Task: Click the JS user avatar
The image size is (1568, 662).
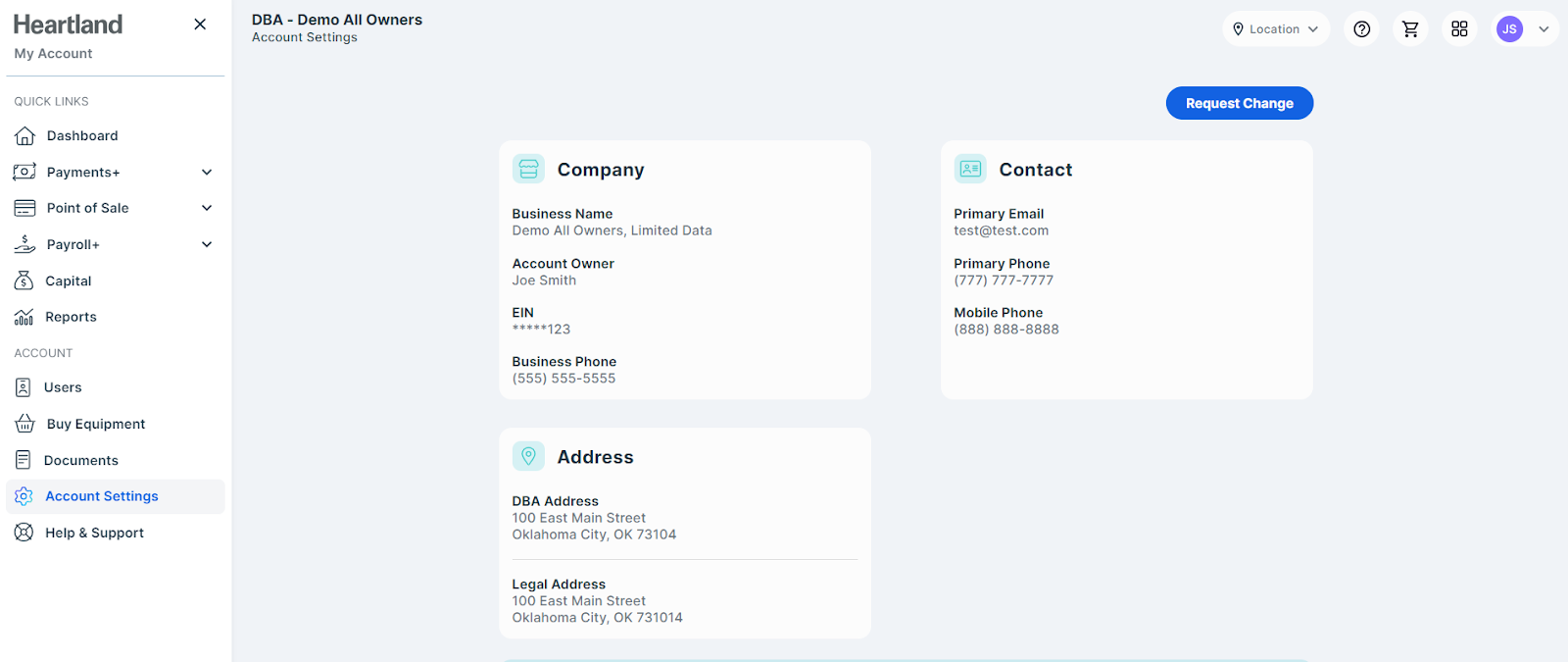Action: [x=1509, y=29]
